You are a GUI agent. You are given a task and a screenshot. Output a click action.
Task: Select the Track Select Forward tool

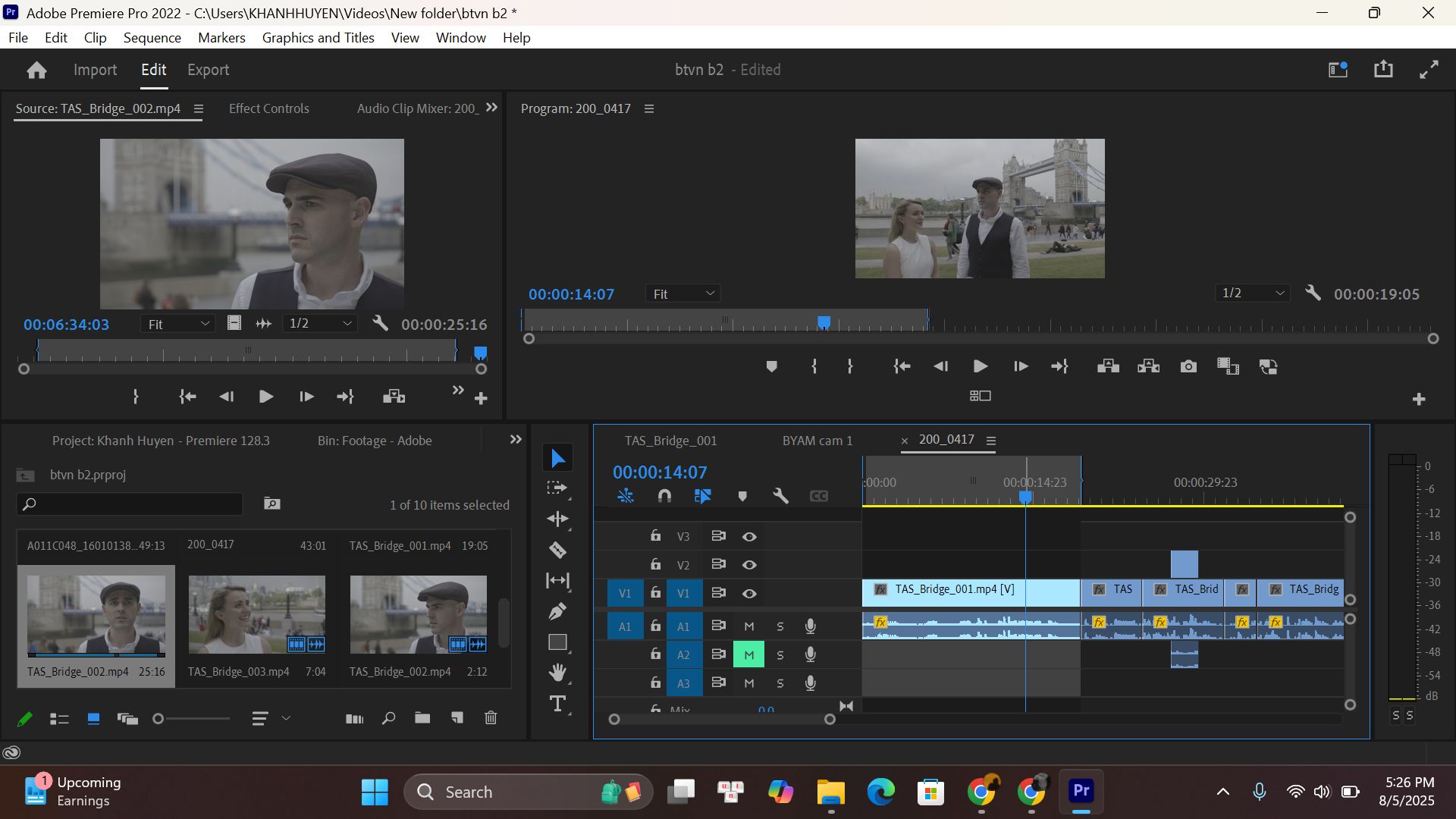(557, 488)
